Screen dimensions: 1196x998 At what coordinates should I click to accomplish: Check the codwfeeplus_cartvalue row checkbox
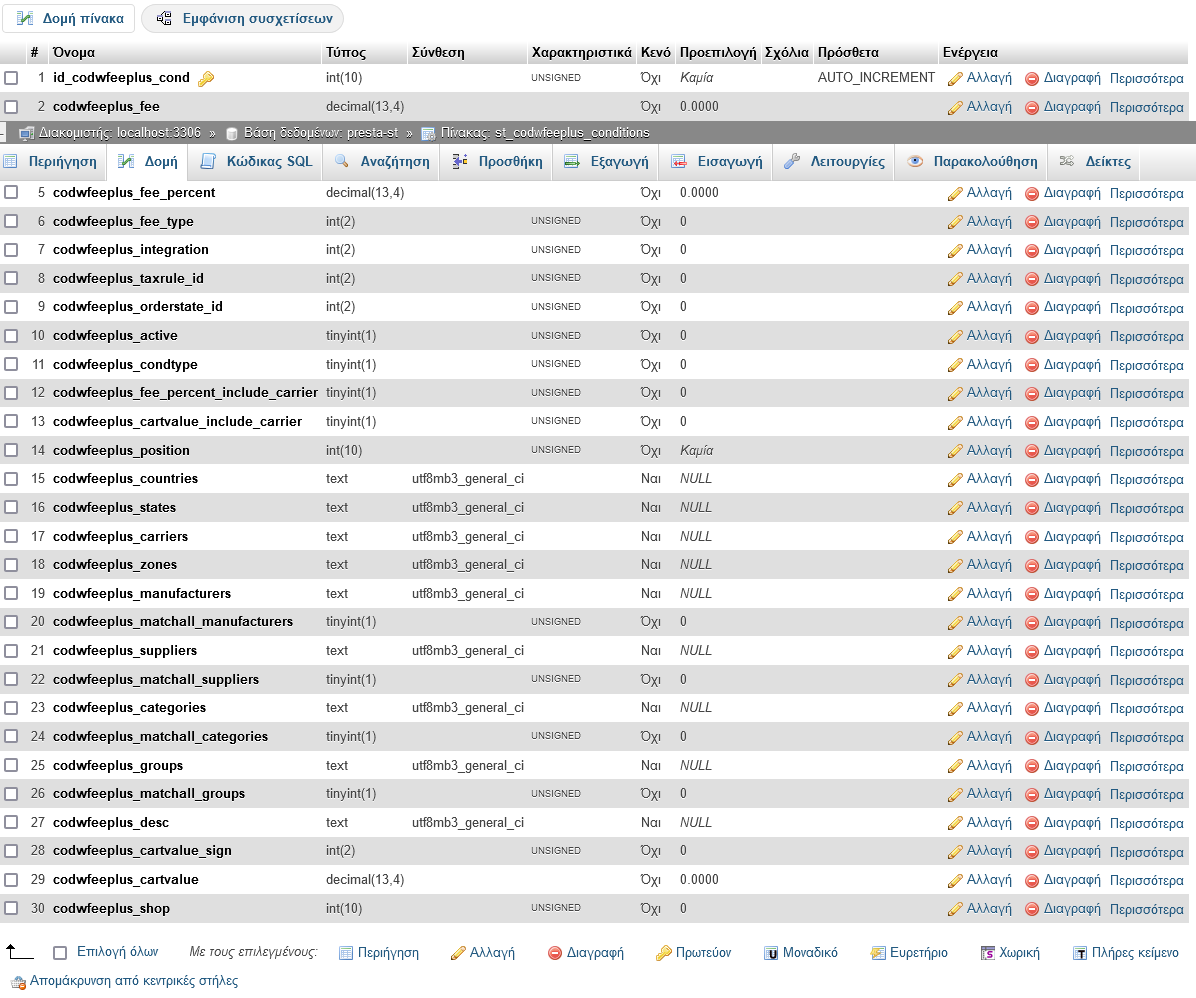point(11,880)
